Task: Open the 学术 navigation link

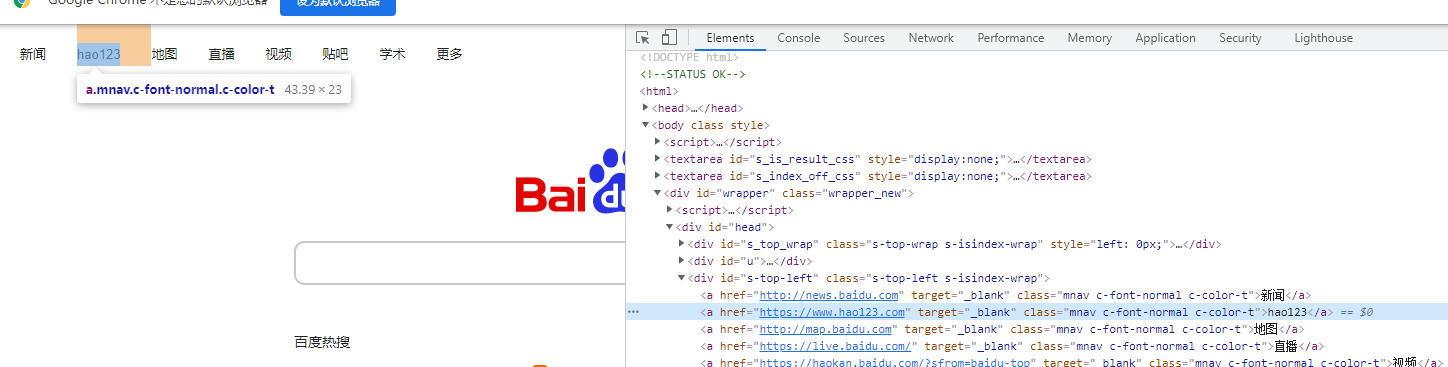Action: click(x=393, y=54)
